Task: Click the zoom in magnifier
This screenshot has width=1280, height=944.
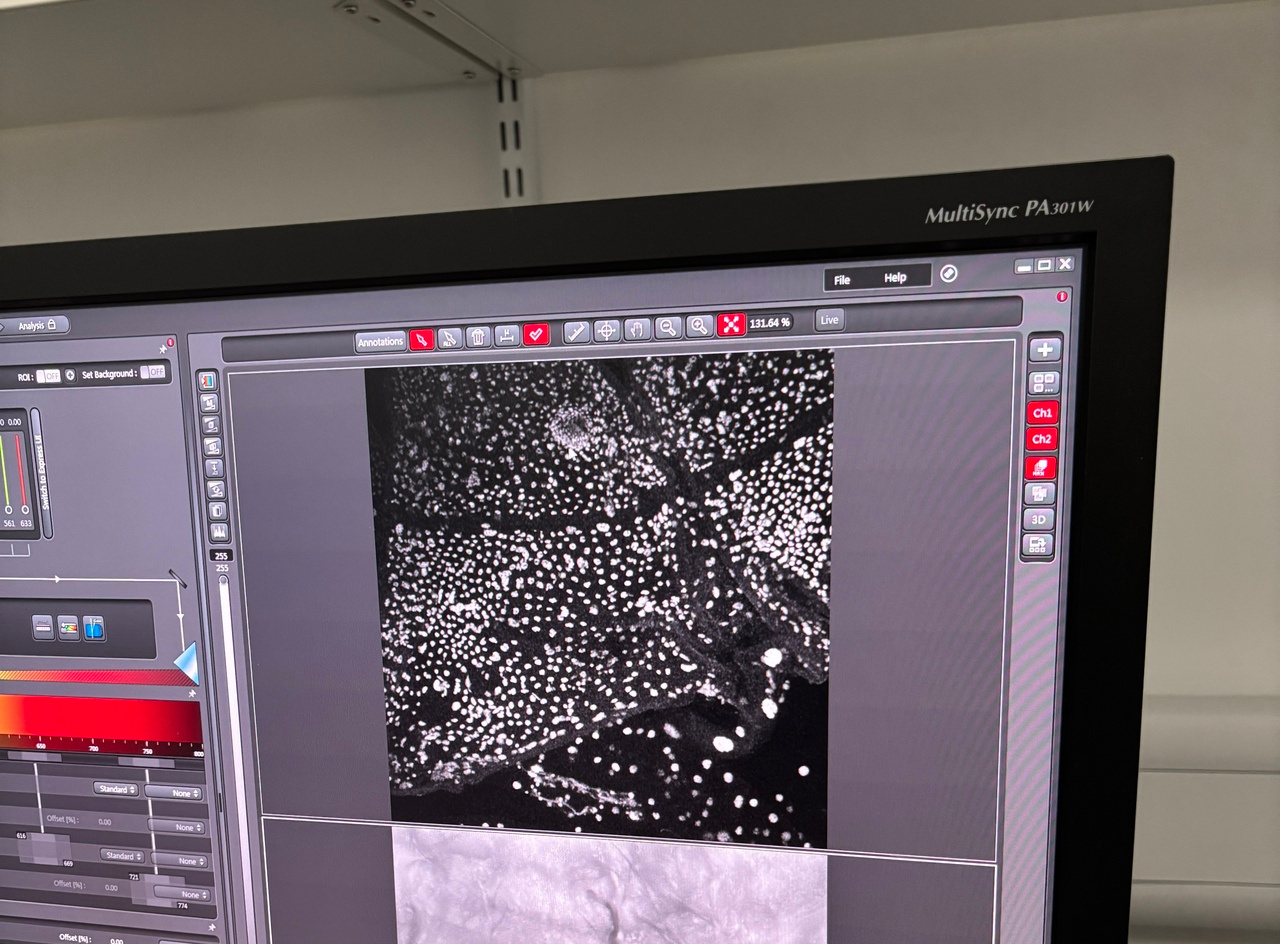Action: point(699,325)
